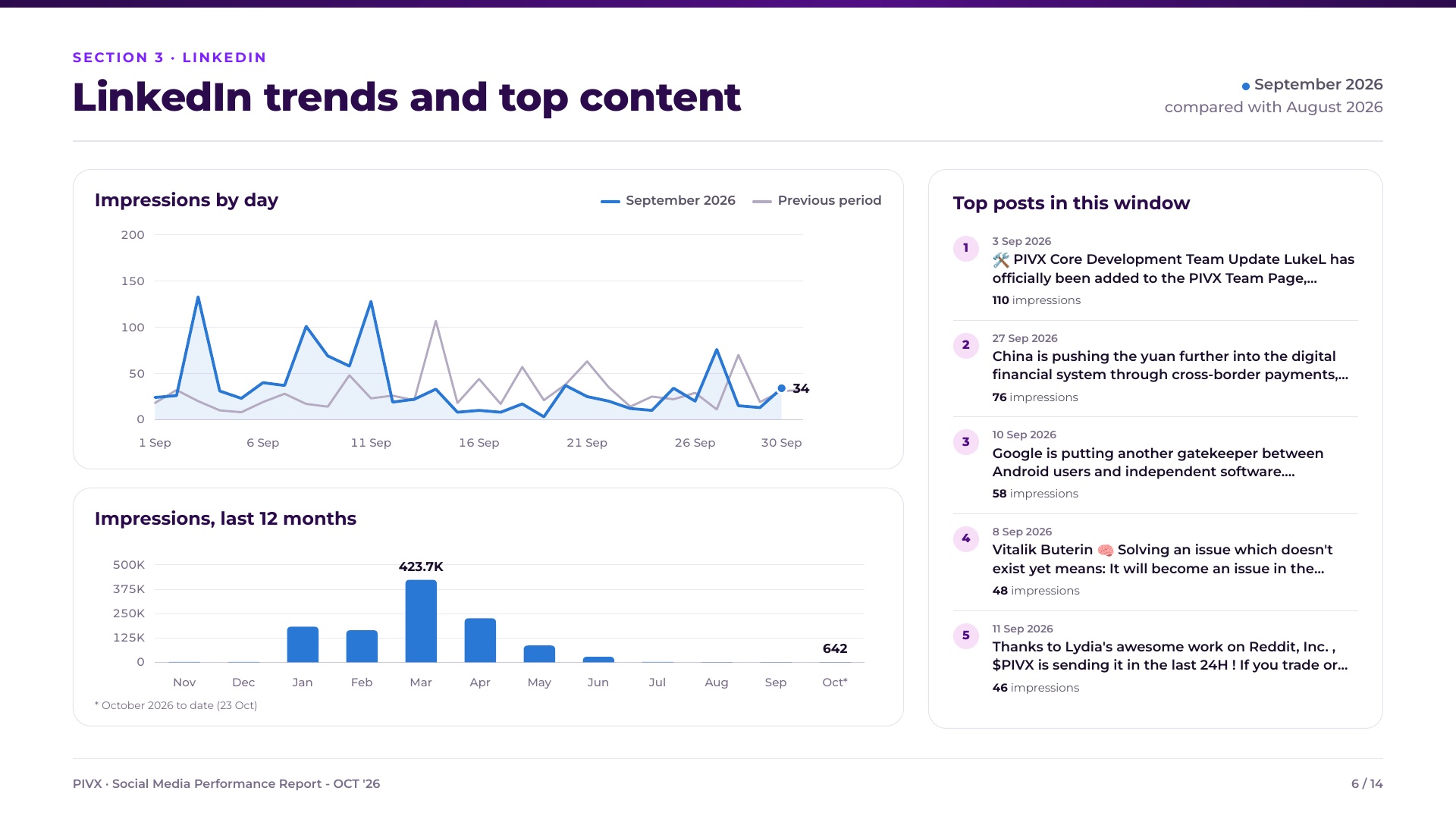The image size is (1456, 819).
Task: Click the January bar in the 12-month chart
Action: (x=303, y=645)
